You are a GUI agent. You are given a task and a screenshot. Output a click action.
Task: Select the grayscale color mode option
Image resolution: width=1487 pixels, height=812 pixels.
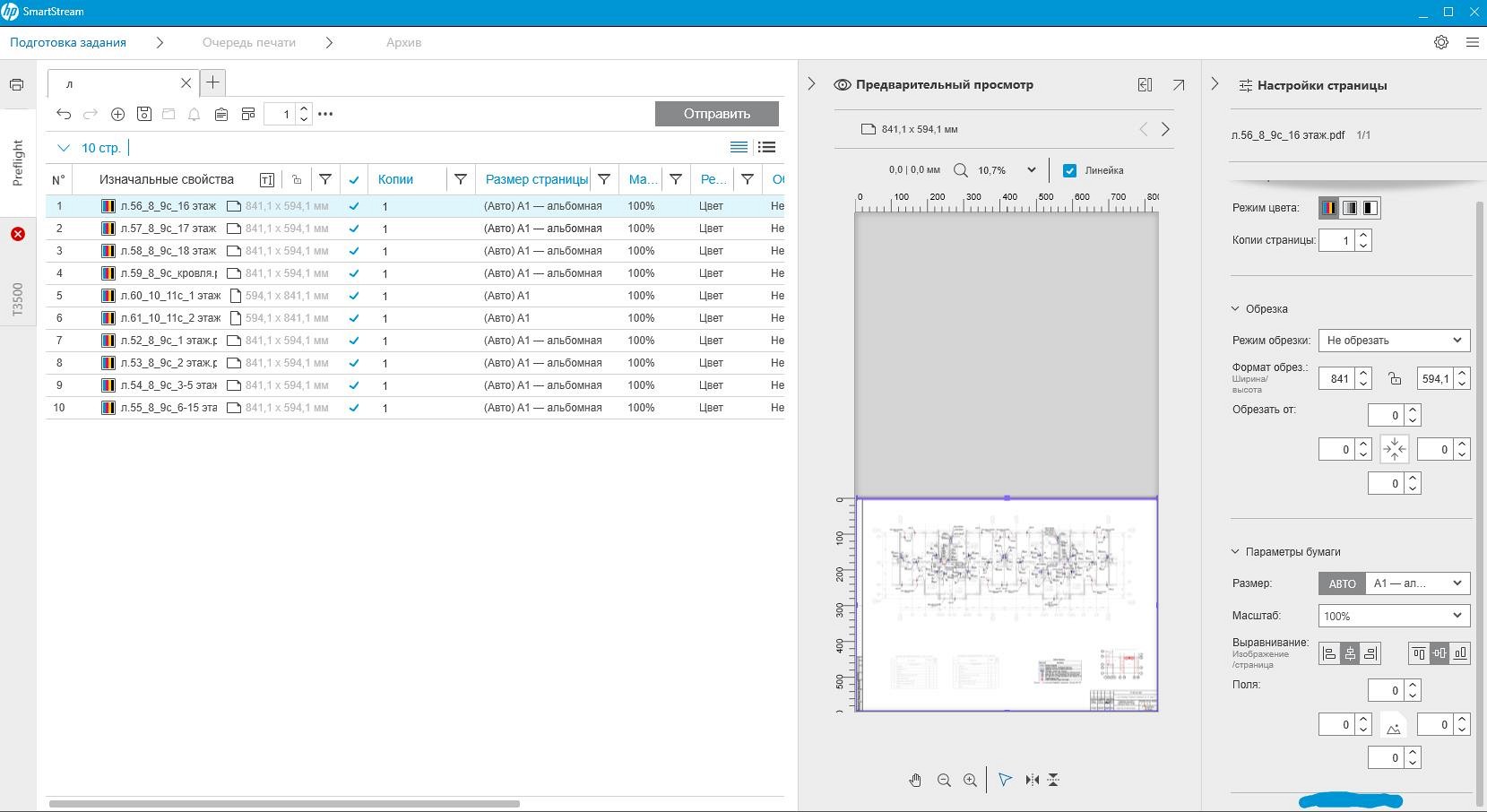click(x=1349, y=208)
